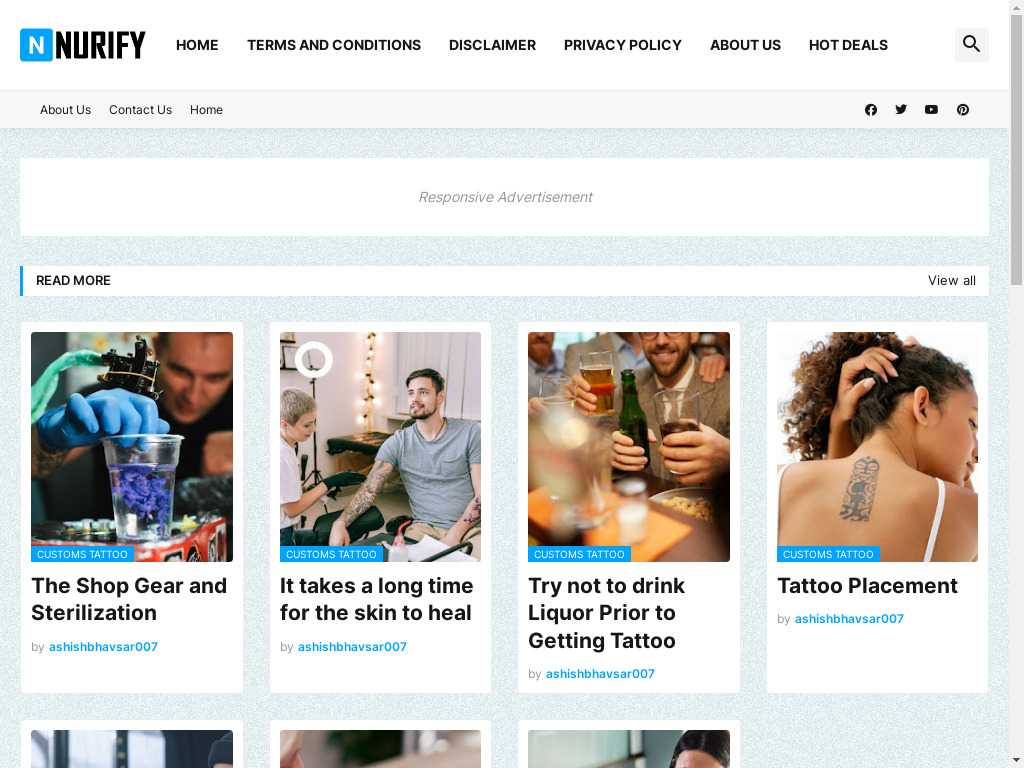Visit the Facebook social icon

(871, 110)
